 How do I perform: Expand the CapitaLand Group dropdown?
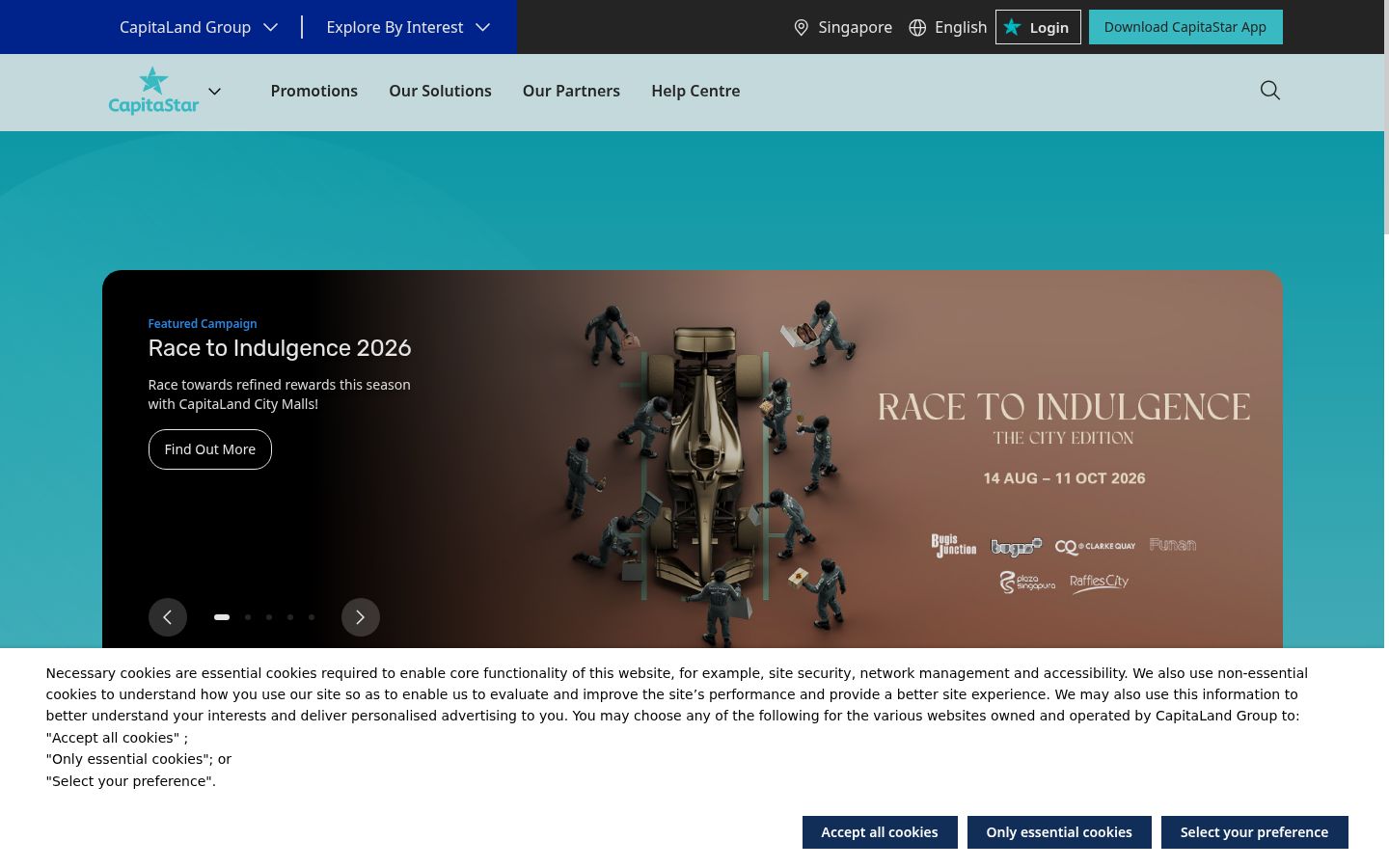pos(199,27)
